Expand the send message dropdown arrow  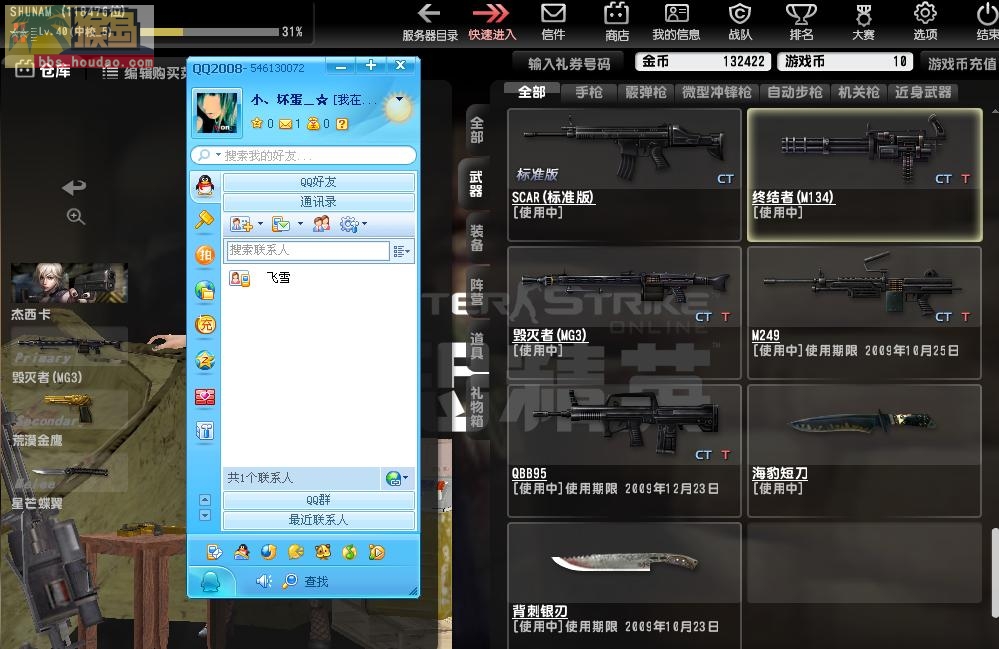click(300, 224)
